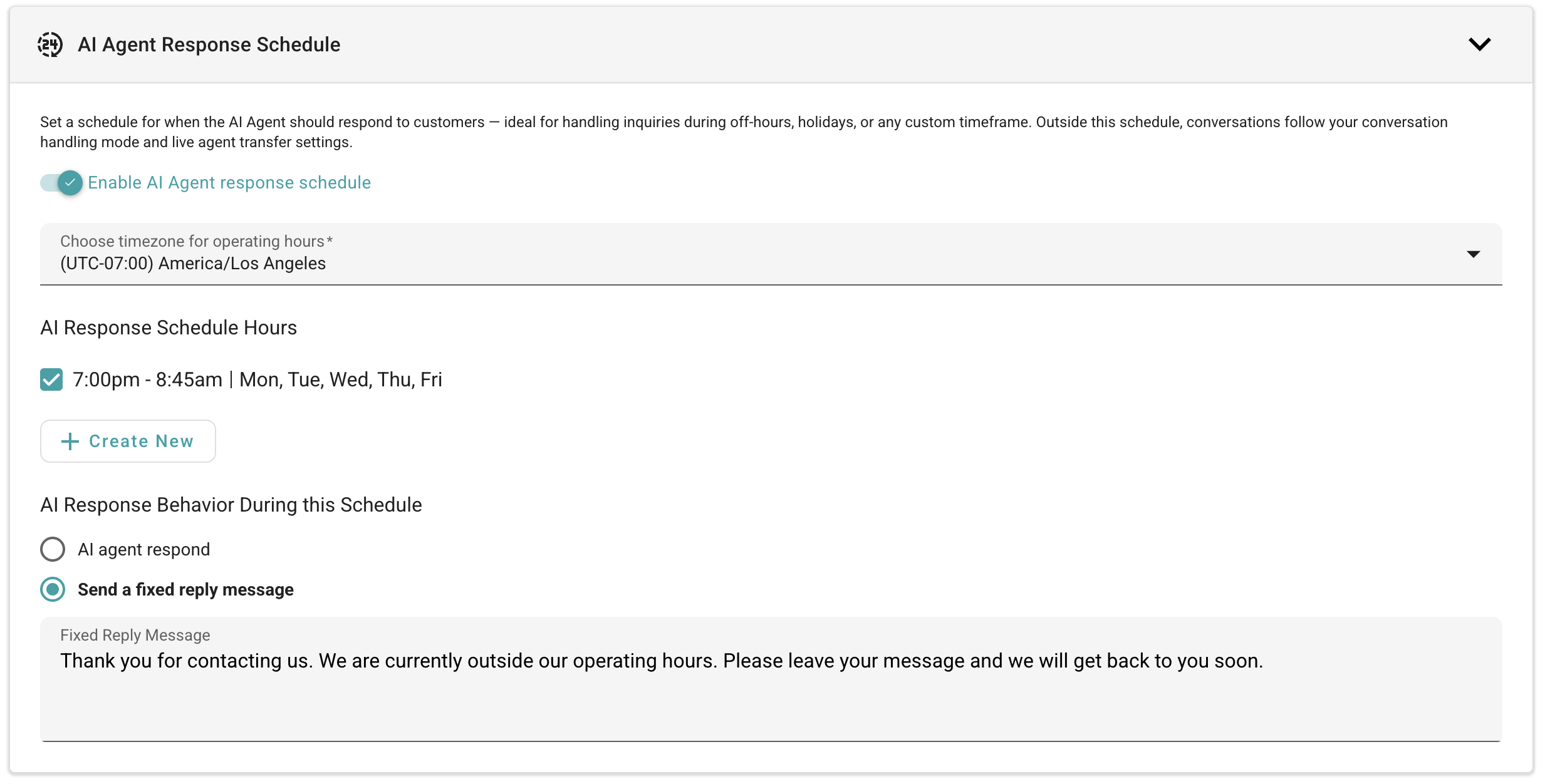1545x784 pixels.
Task: Click the America/Los Angeles timezone value
Action: [x=193, y=264]
